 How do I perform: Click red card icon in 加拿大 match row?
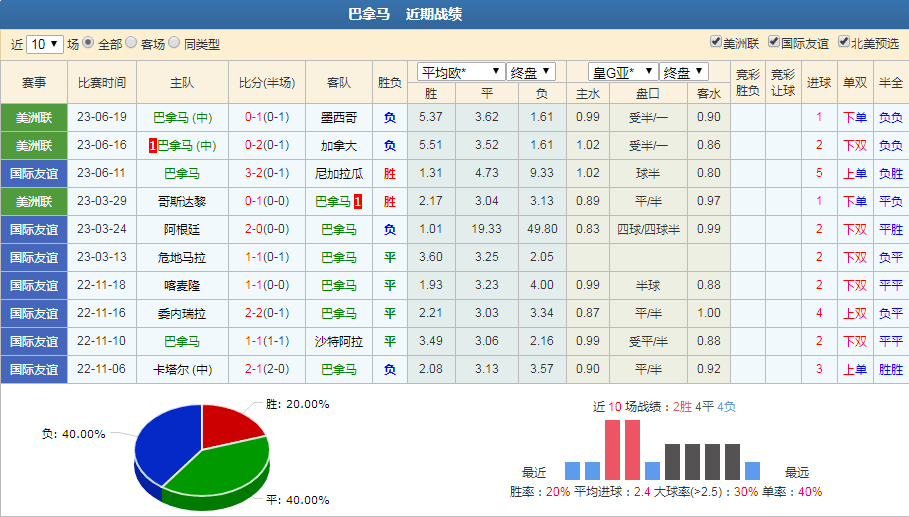coord(152,146)
